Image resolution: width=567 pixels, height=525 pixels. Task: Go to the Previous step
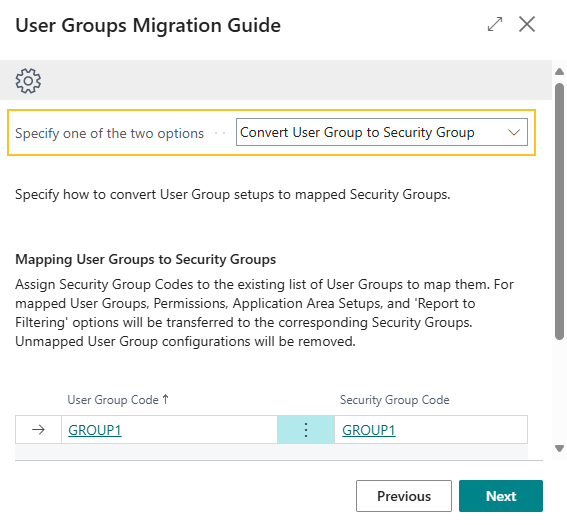pyautogui.click(x=404, y=496)
